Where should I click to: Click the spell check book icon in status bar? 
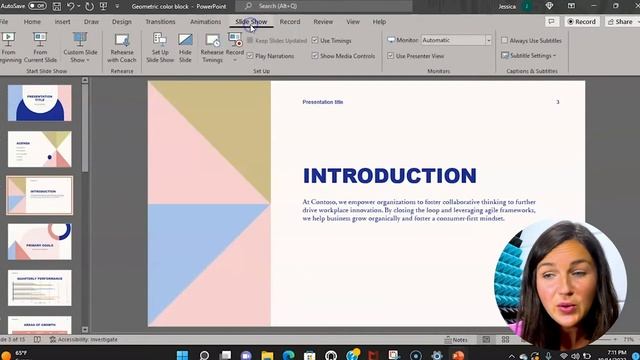pyautogui.click(x=37, y=340)
